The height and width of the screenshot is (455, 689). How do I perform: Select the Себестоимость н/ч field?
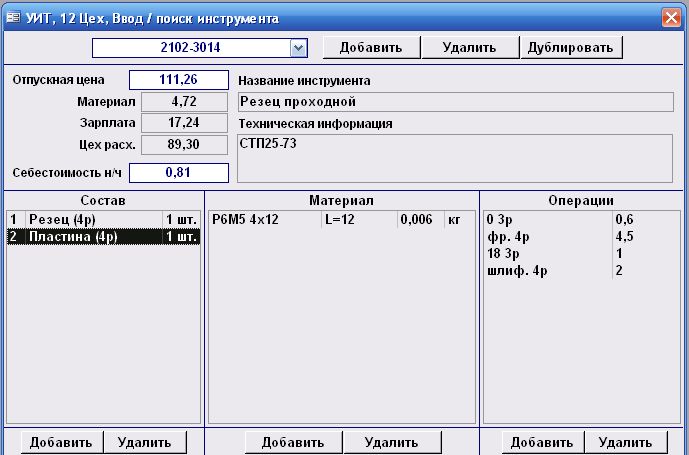[x=178, y=173]
